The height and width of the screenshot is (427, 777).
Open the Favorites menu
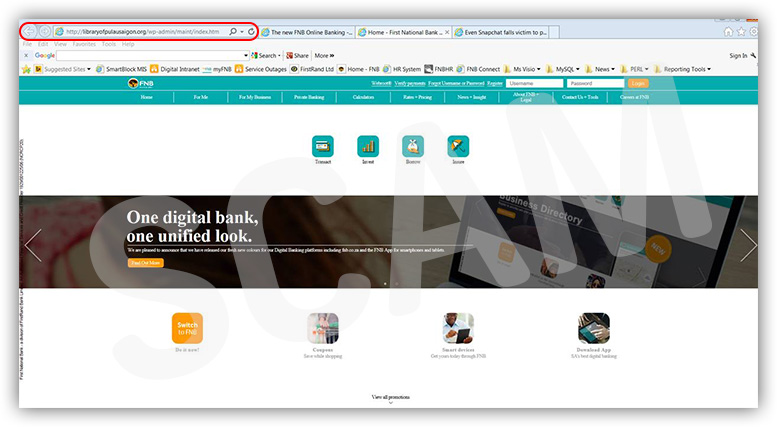(x=84, y=44)
